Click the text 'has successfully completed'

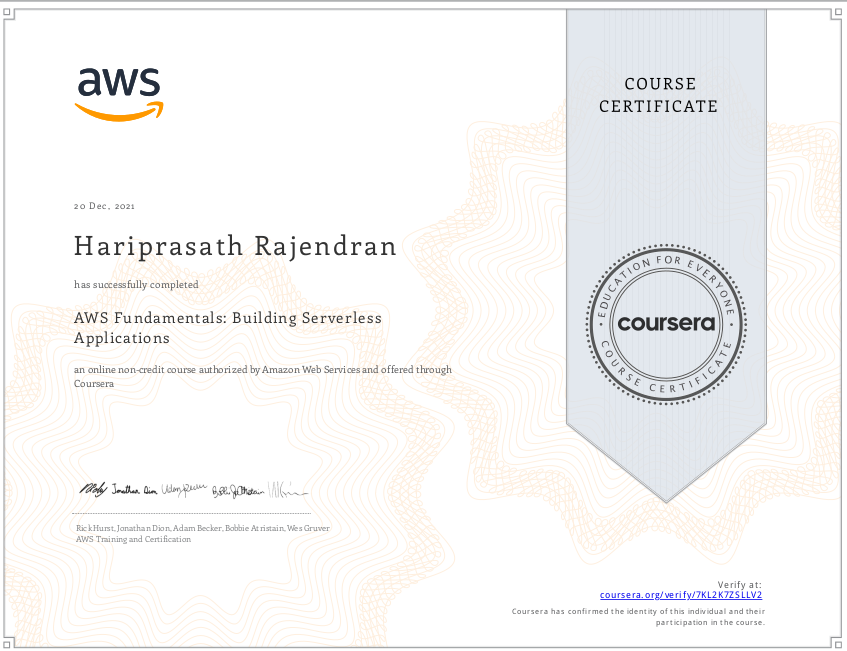(136, 285)
